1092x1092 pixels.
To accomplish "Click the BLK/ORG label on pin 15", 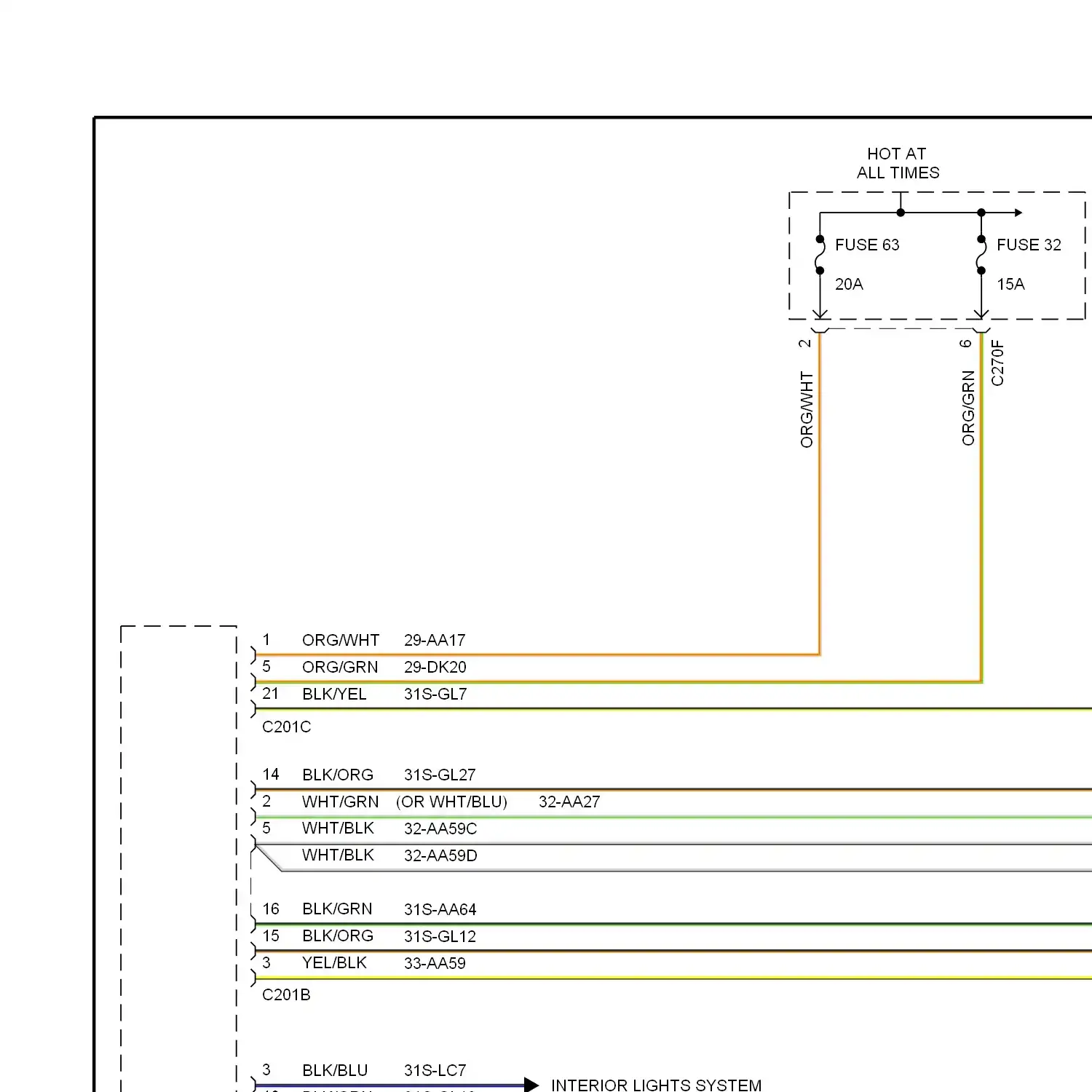I will (338, 935).
